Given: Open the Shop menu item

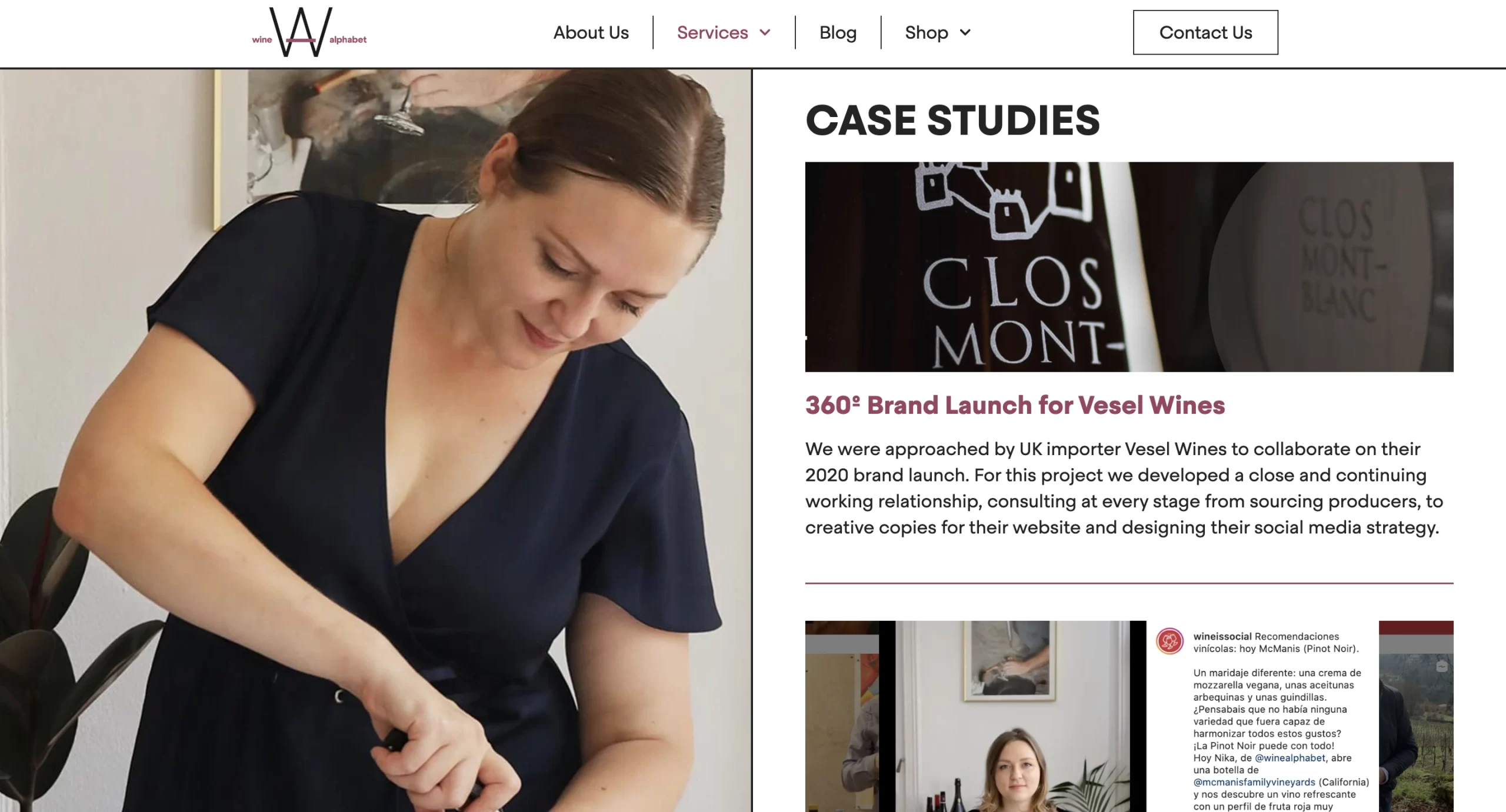Looking at the screenshot, I should click(x=927, y=32).
